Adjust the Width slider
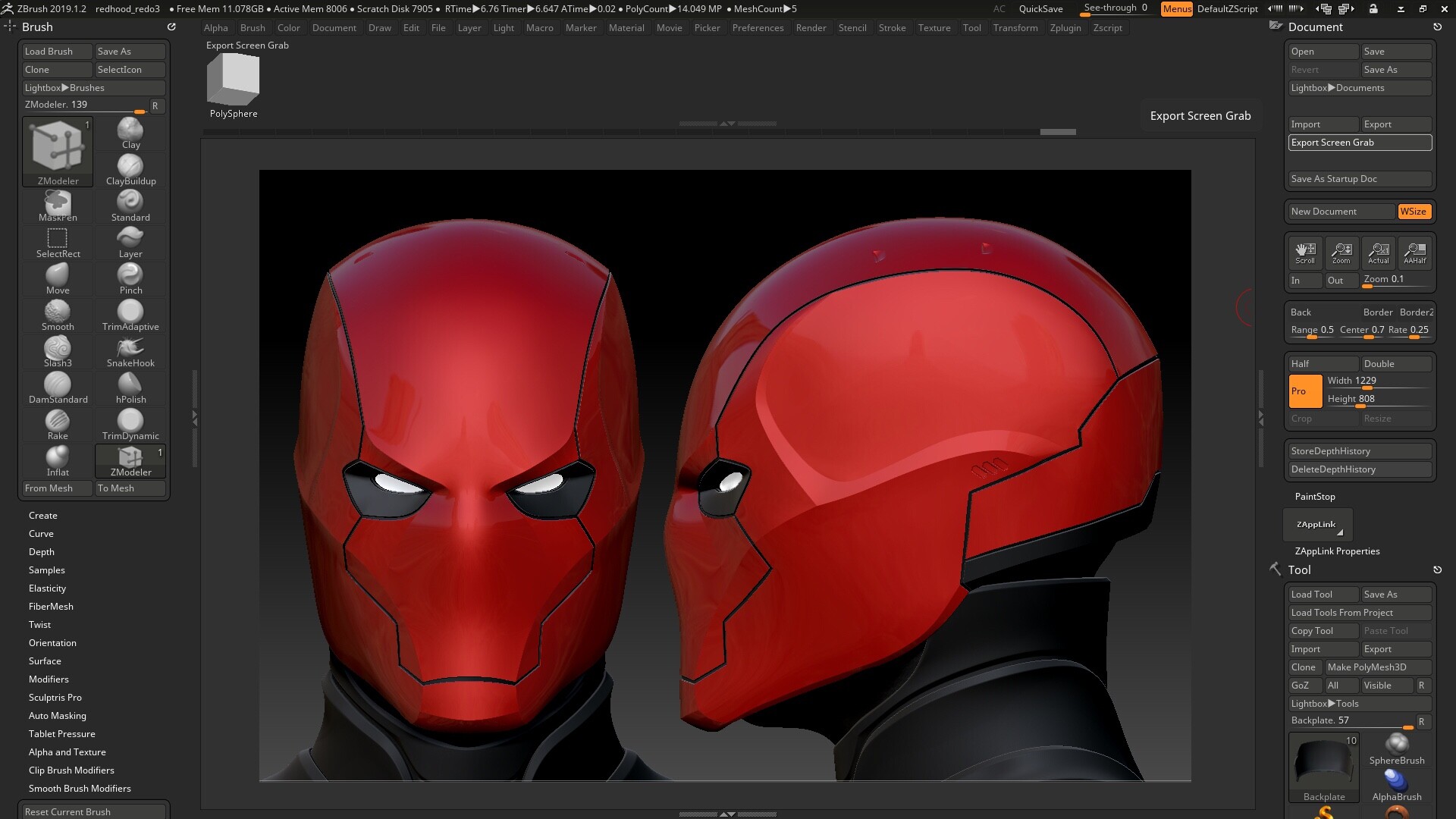Viewport: 1456px width, 819px height. (x=1378, y=381)
